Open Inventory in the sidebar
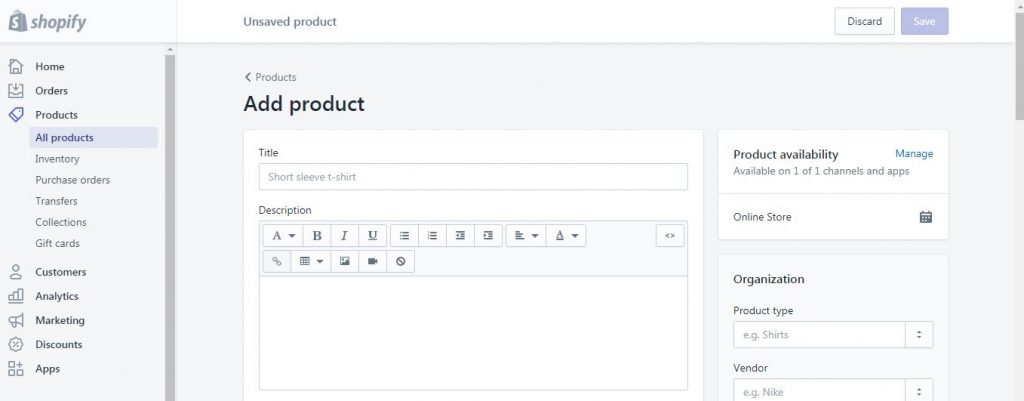This screenshot has width=1024, height=401. [57, 159]
